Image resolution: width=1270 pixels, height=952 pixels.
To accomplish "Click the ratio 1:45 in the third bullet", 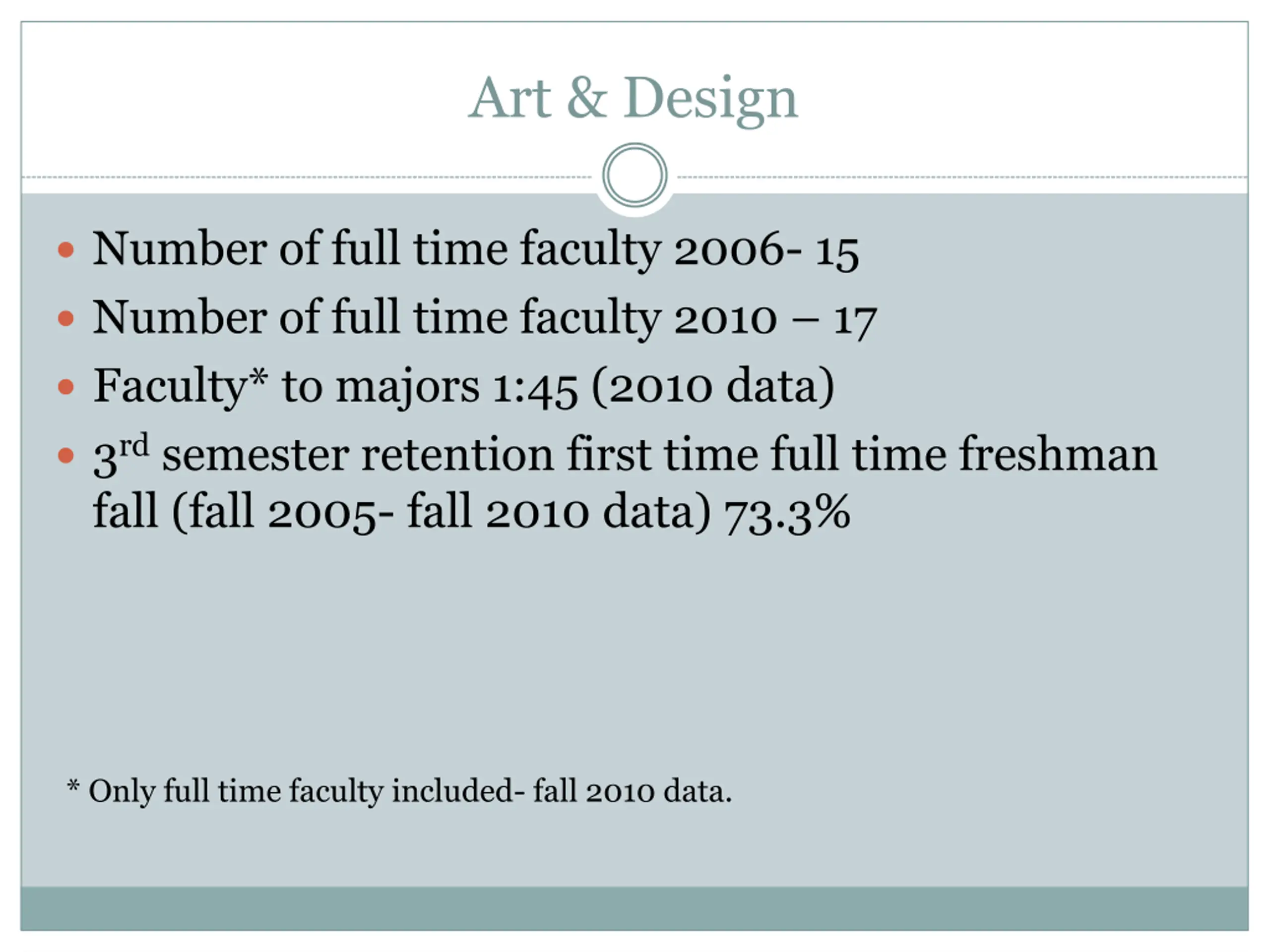I will (534, 389).
